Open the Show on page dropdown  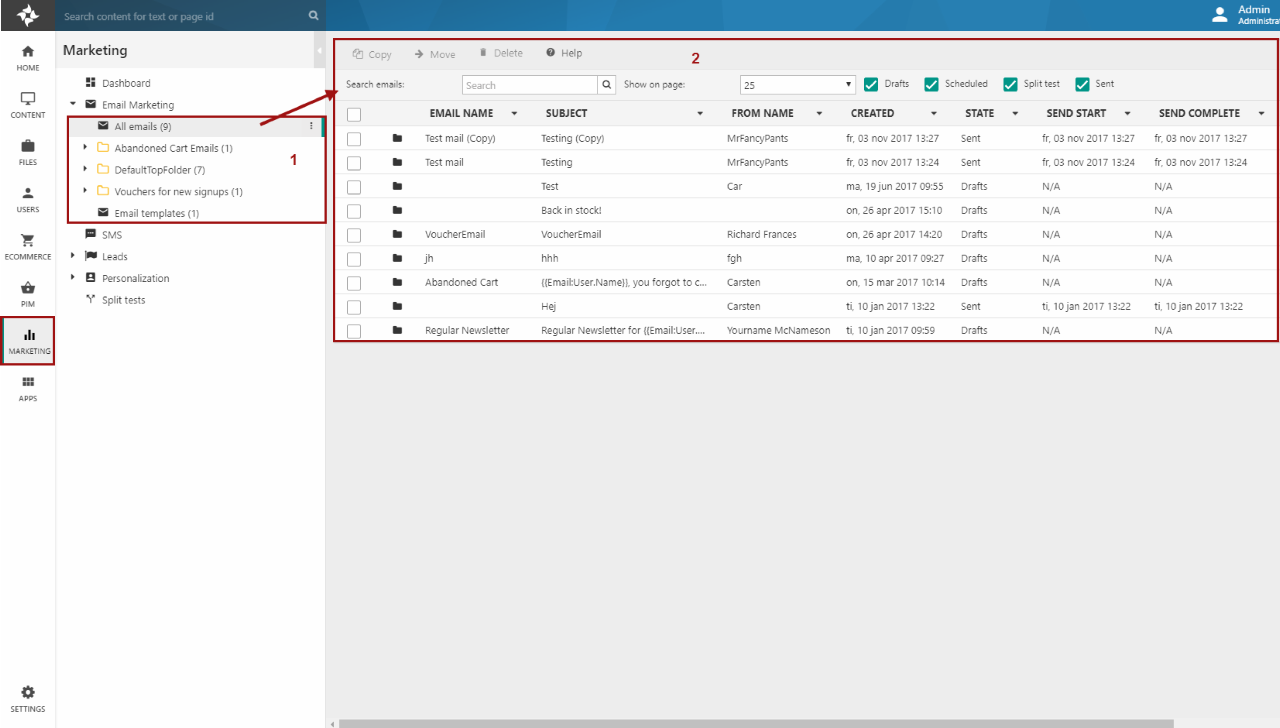[x=797, y=85]
